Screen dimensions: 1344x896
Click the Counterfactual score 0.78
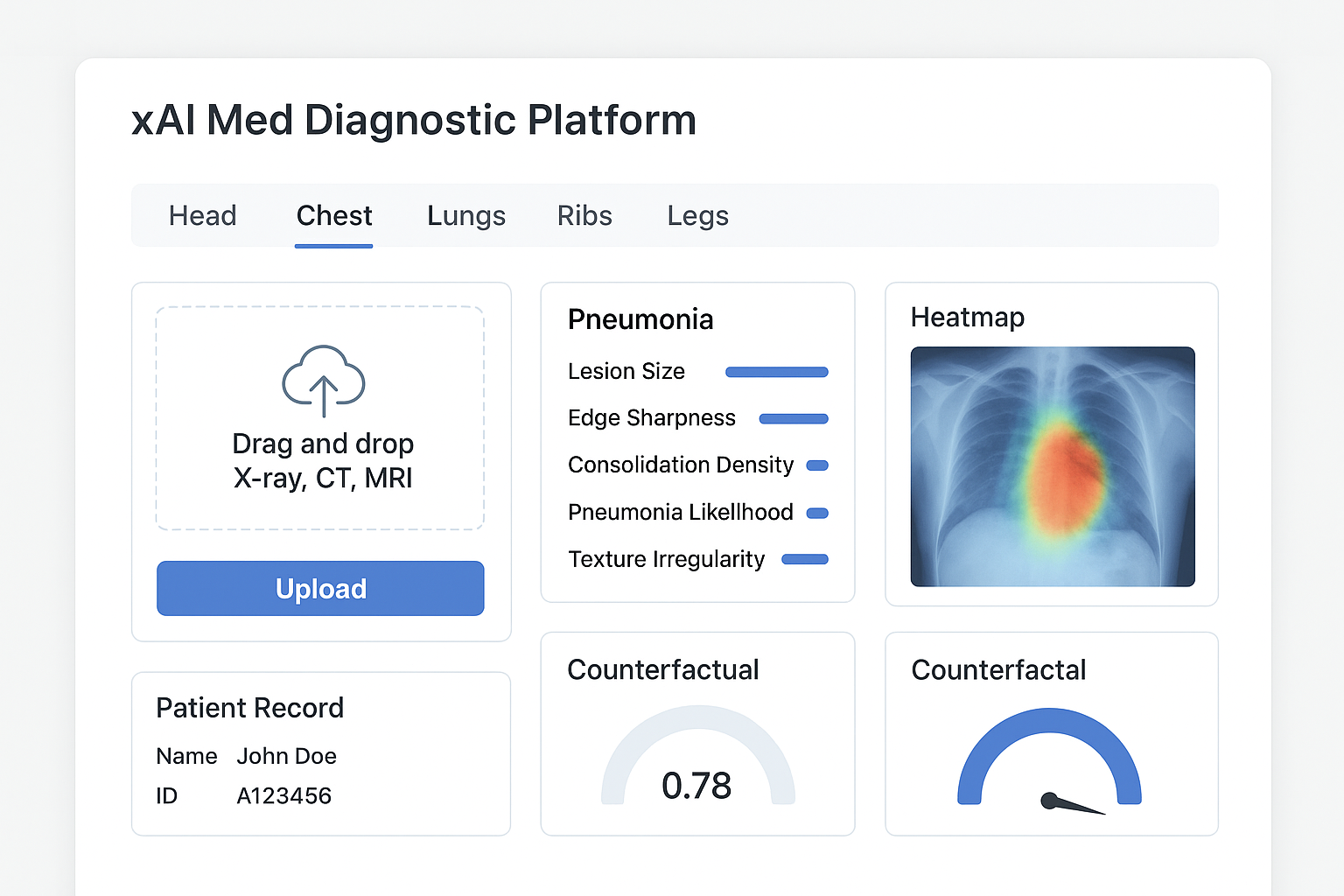pos(697,786)
